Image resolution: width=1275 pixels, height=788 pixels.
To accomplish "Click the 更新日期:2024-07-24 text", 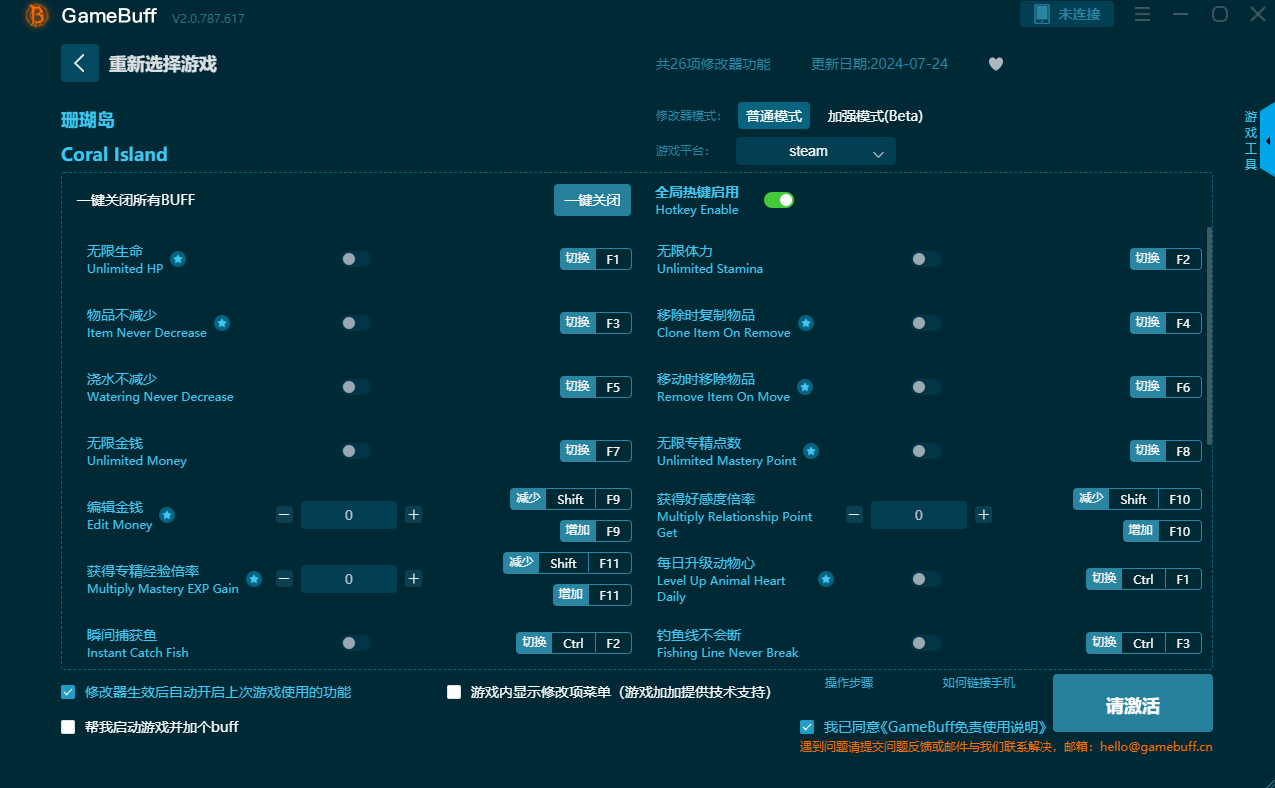I will point(879,64).
